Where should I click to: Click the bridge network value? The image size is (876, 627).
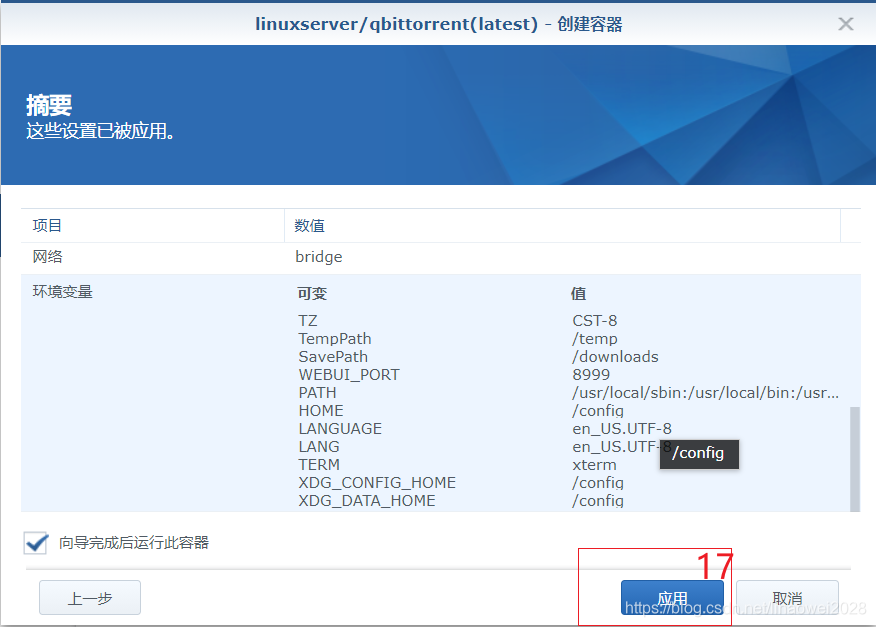pyautogui.click(x=318, y=257)
